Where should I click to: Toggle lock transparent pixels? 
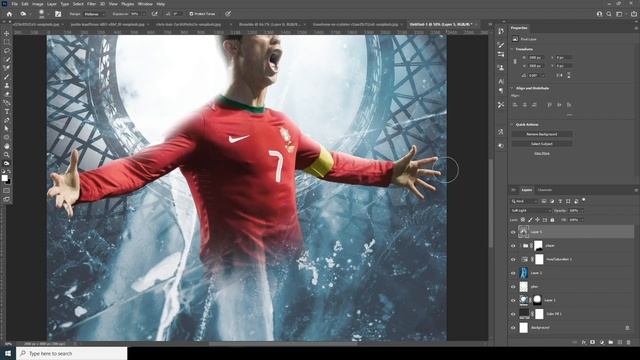pos(523,220)
